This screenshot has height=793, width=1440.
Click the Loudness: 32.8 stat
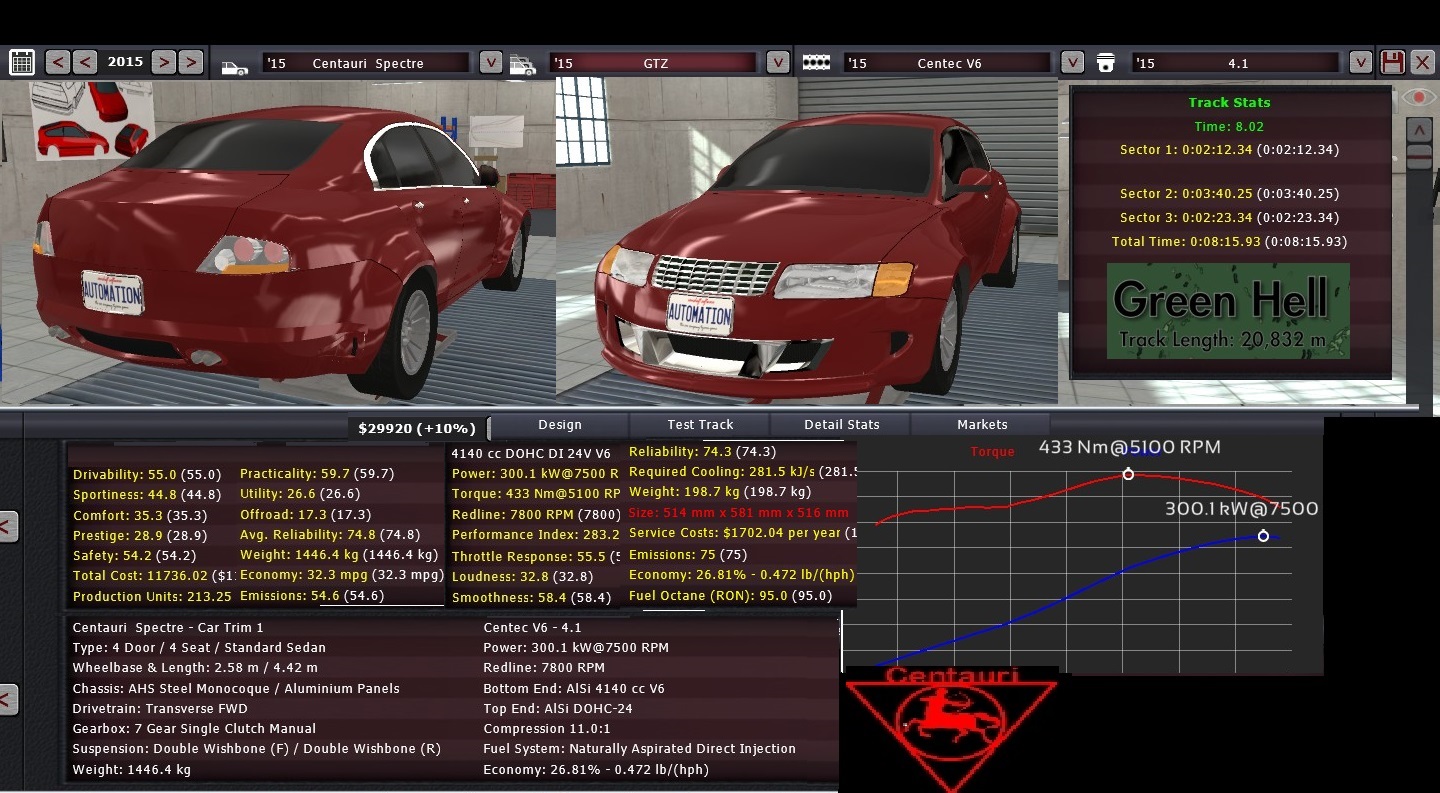(x=522, y=577)
